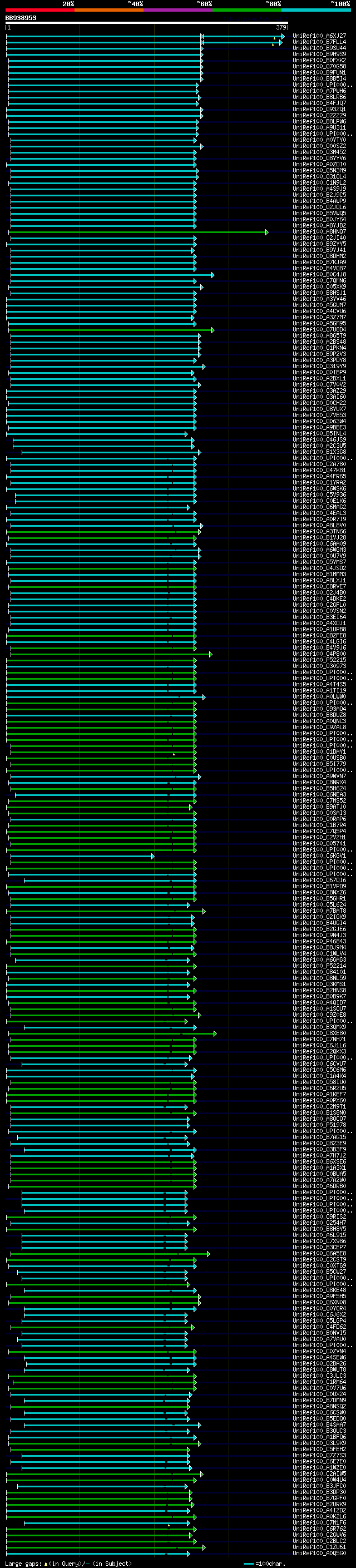The width and height of the screenshot is (356, 1568).
Task: Select hit label UniRef100_B0C4J8
Action: pos(319,275)
